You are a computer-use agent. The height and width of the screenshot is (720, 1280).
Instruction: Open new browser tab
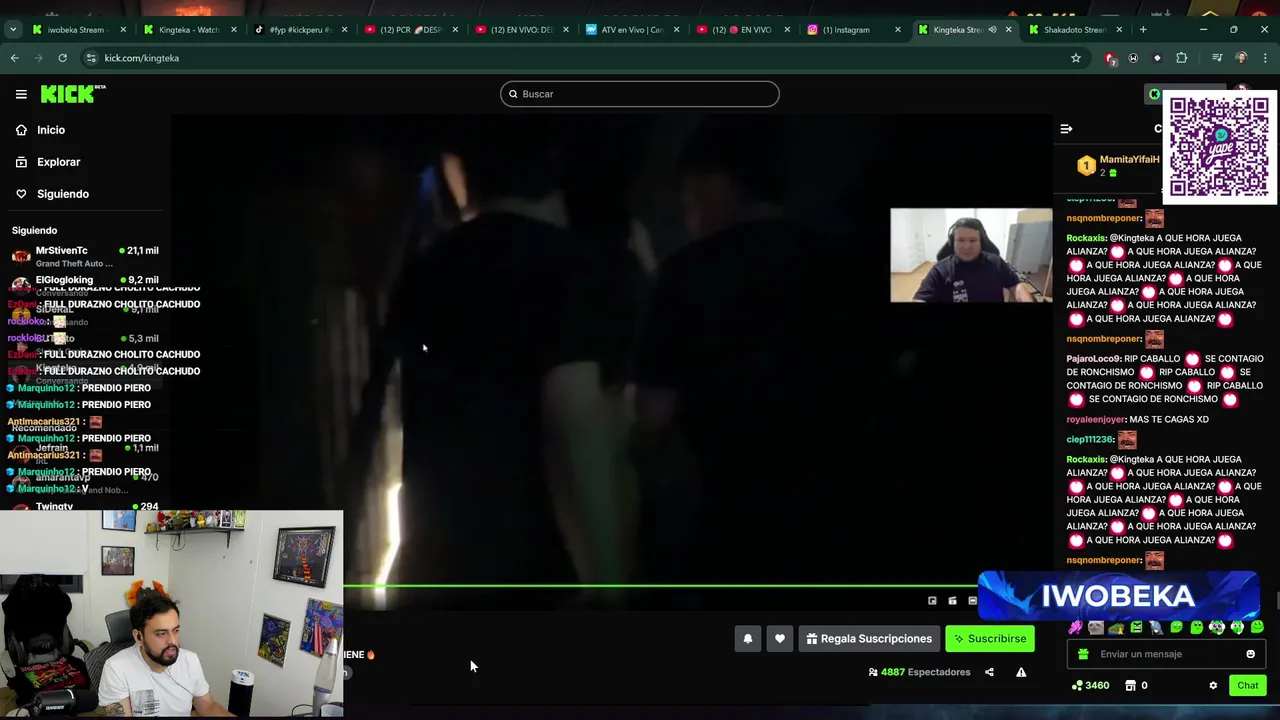(x=1143, y=30)
